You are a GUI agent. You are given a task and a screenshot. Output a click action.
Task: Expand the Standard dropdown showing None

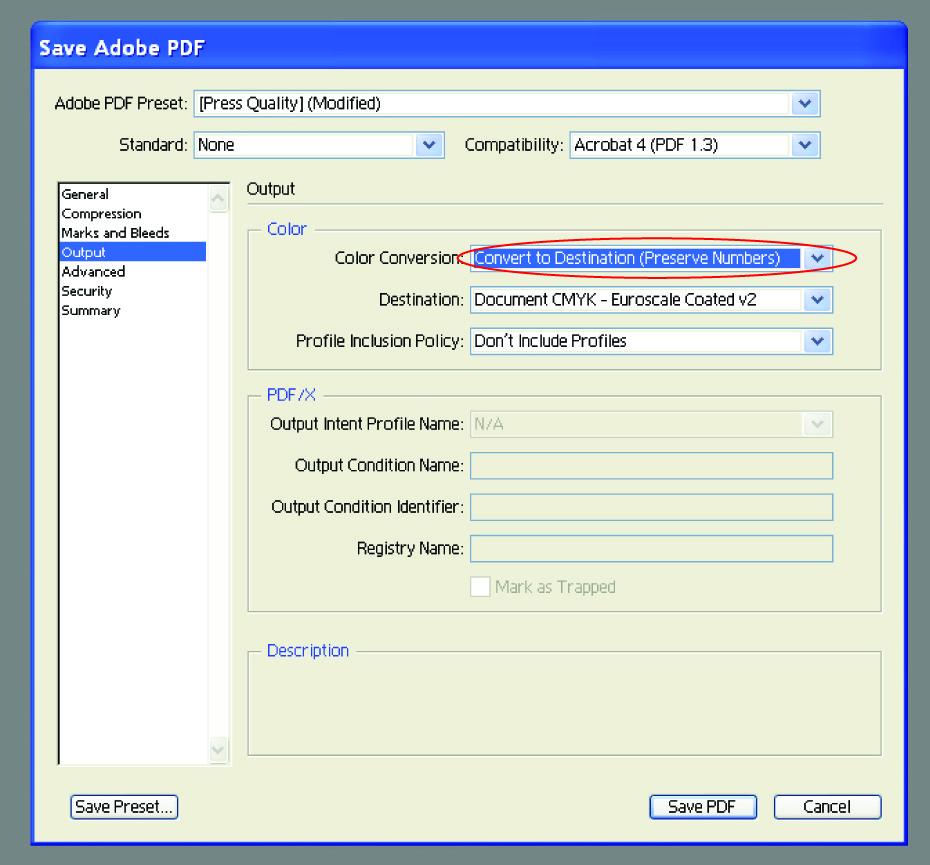coord(319,145)
